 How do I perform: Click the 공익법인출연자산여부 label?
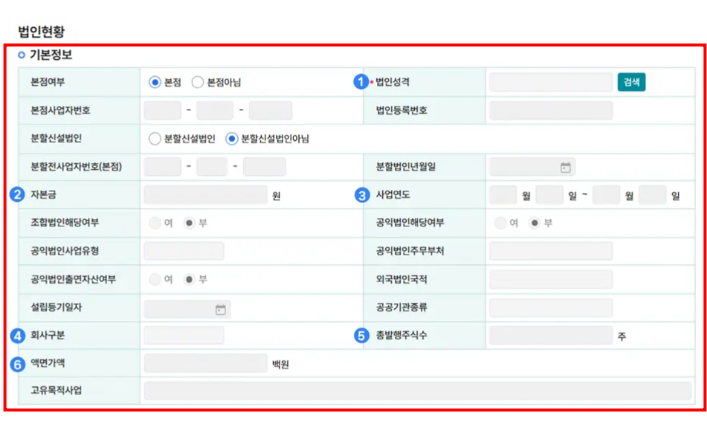(73, 279)
